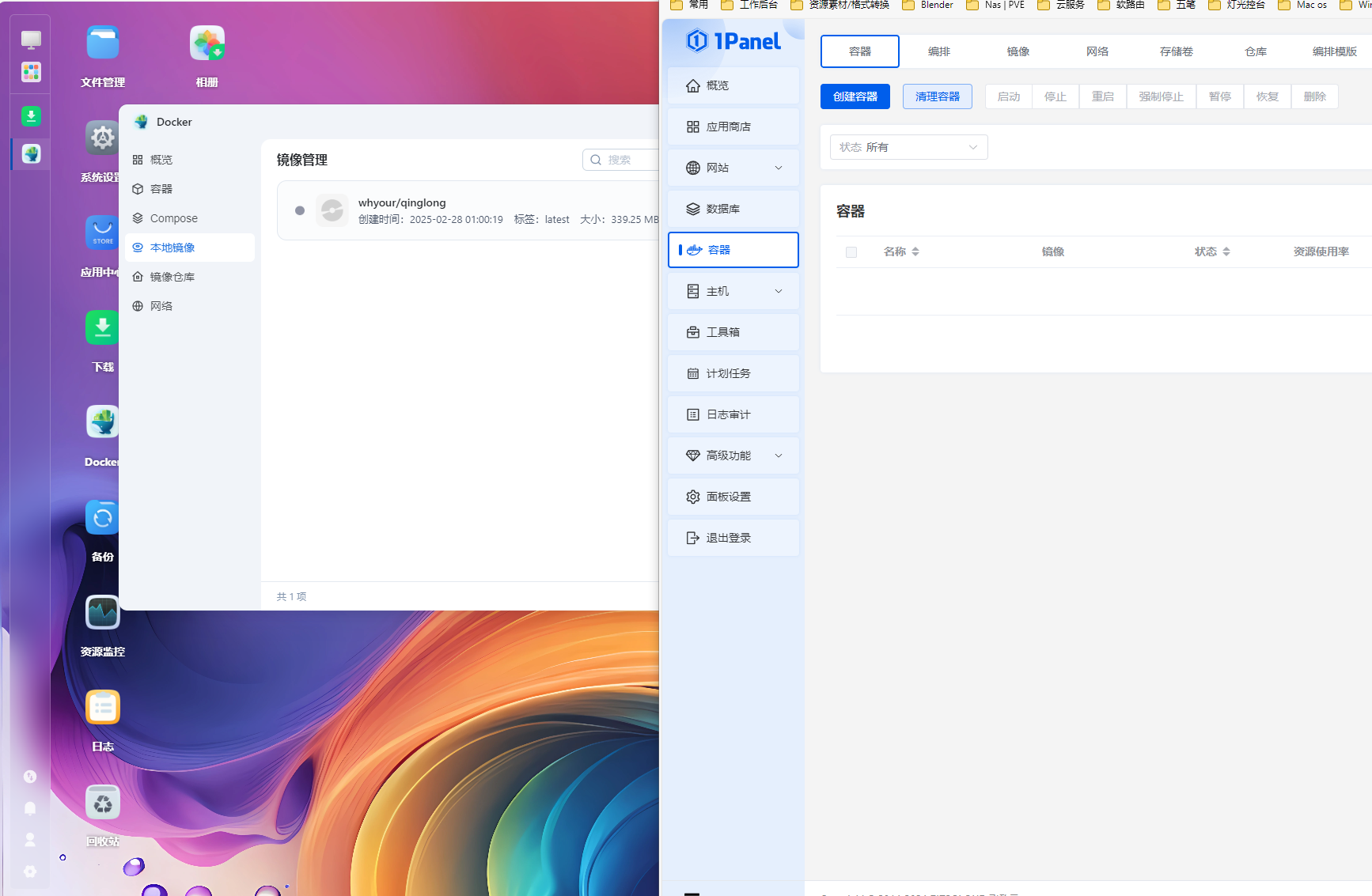Click the magnifier icon in Docker search box

click(x=596, y=160)
